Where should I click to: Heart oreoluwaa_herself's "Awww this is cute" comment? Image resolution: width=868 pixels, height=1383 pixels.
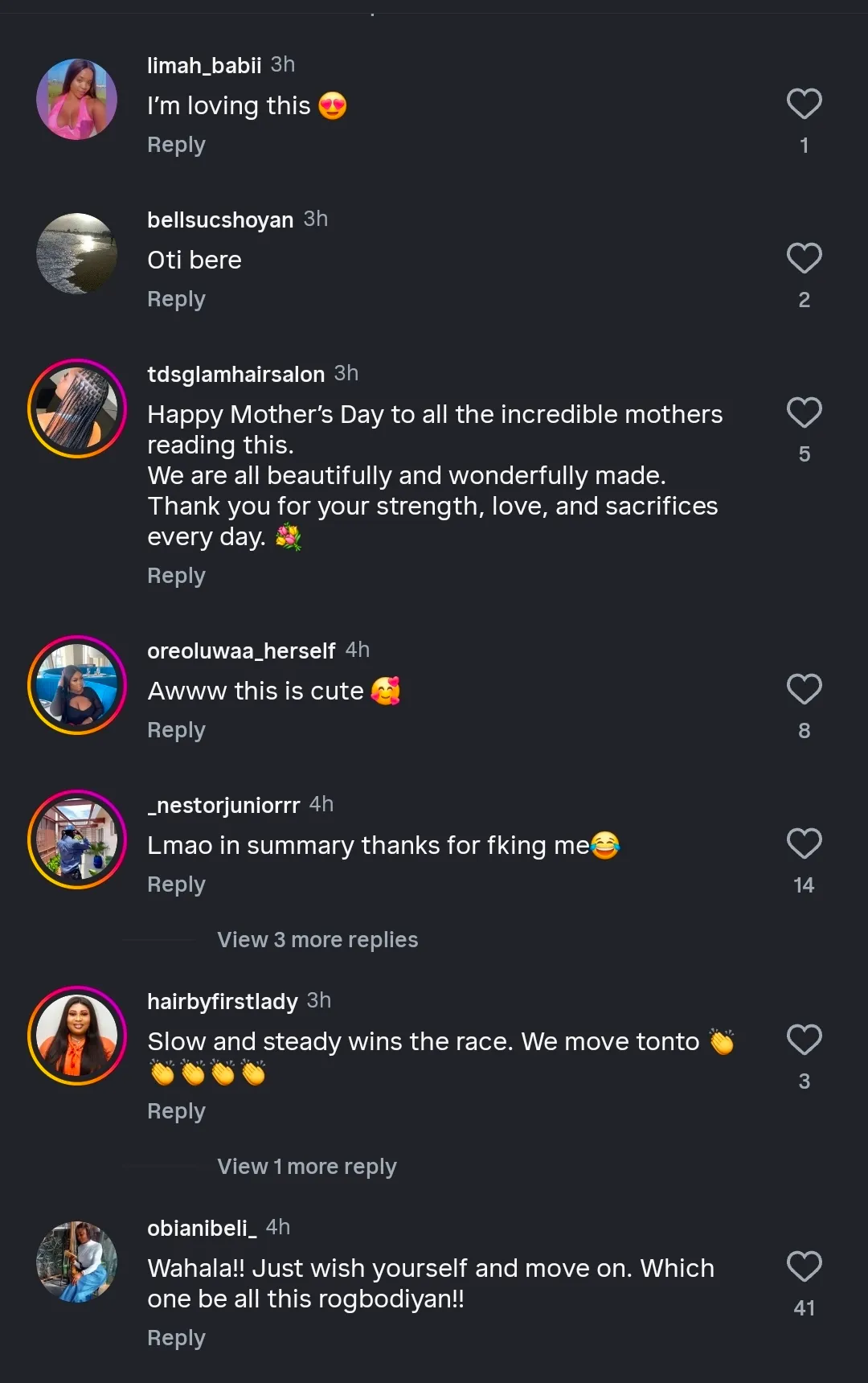[804, 690]
